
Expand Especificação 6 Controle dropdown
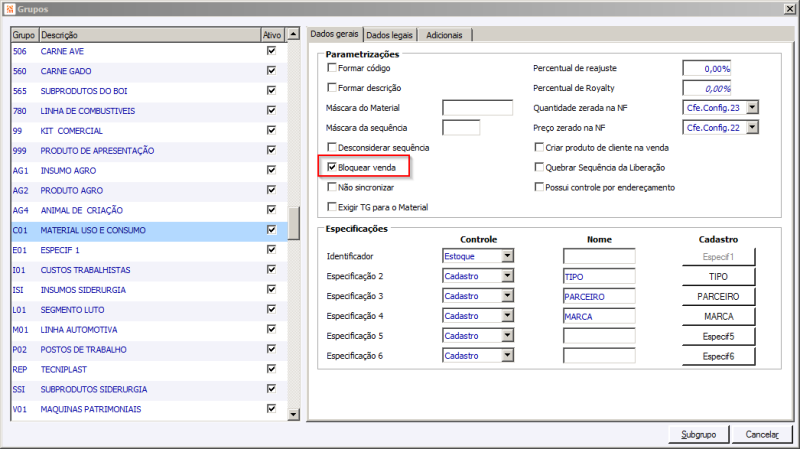pos(507,356)
